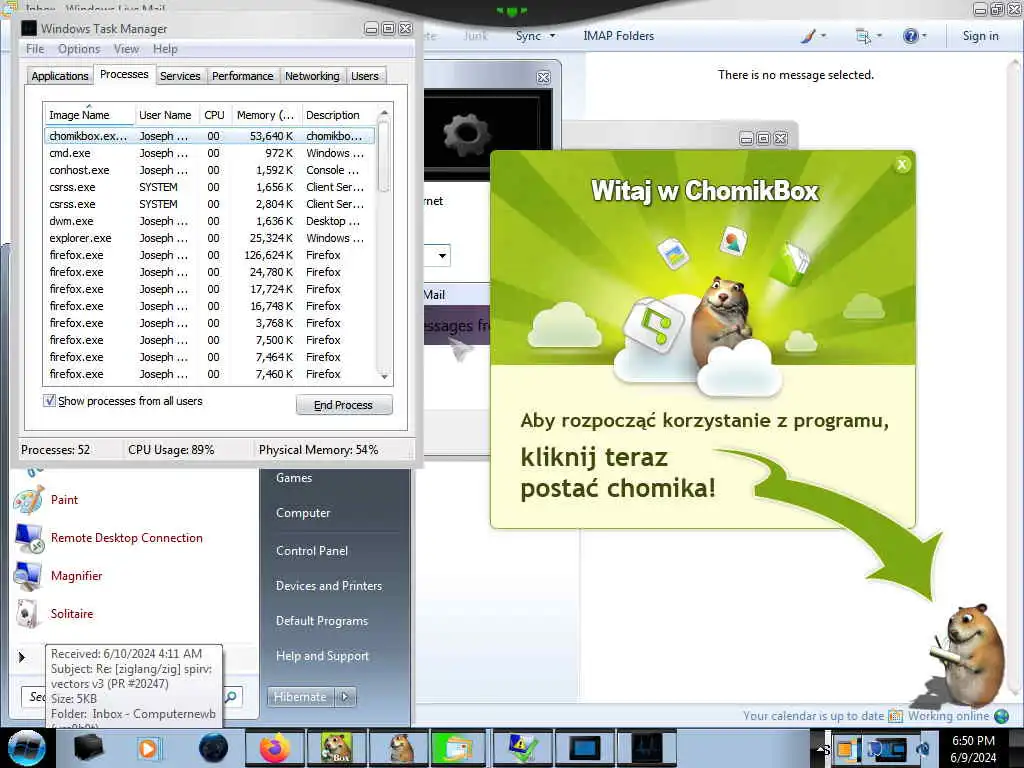Open the combo box arrow behind Task Manager

tap(442, 255)
